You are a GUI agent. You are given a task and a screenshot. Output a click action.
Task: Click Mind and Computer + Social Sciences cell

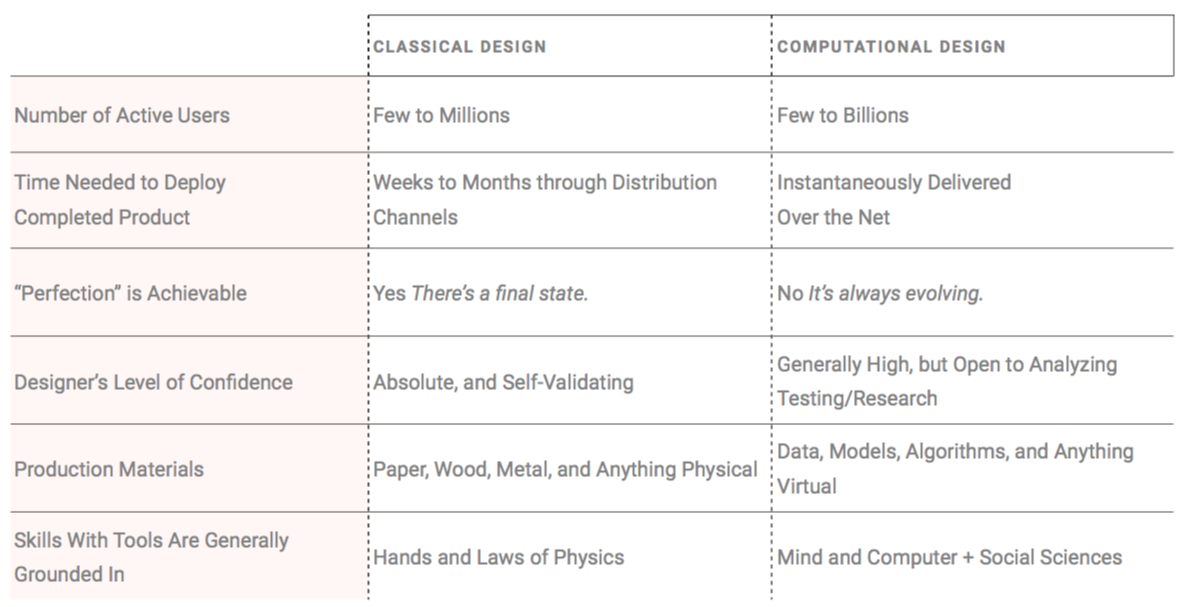[x=949, y=557]
